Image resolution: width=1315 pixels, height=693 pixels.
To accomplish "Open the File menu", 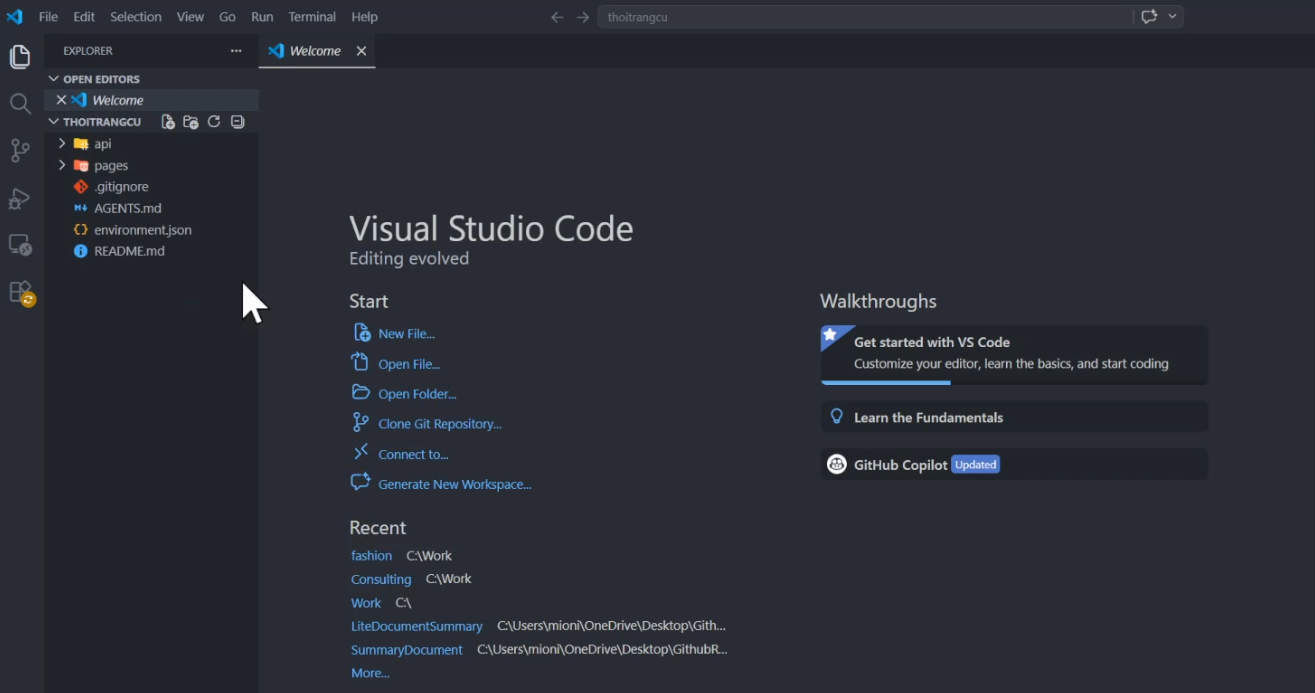I will (x=48, y=17).
